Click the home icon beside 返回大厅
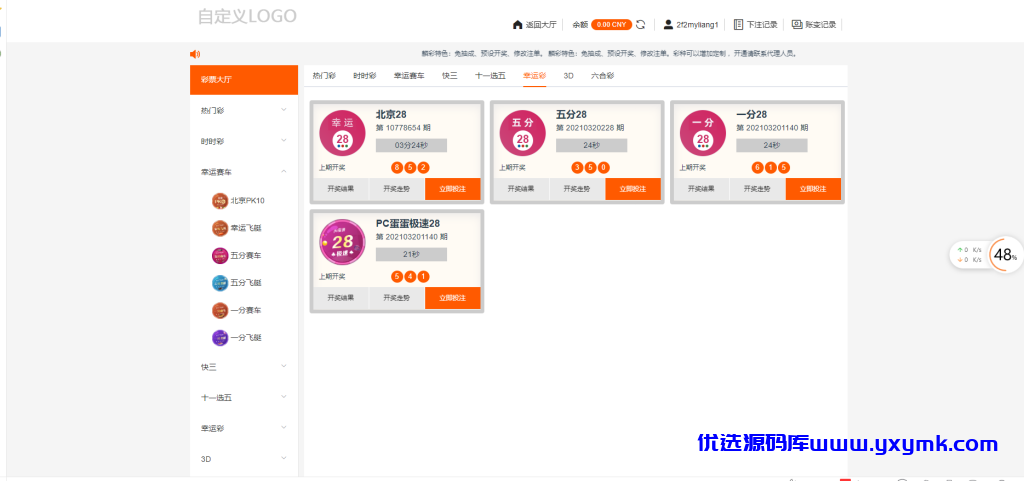Viewport: 1024px width, 481px height. [x=517, y=25]
